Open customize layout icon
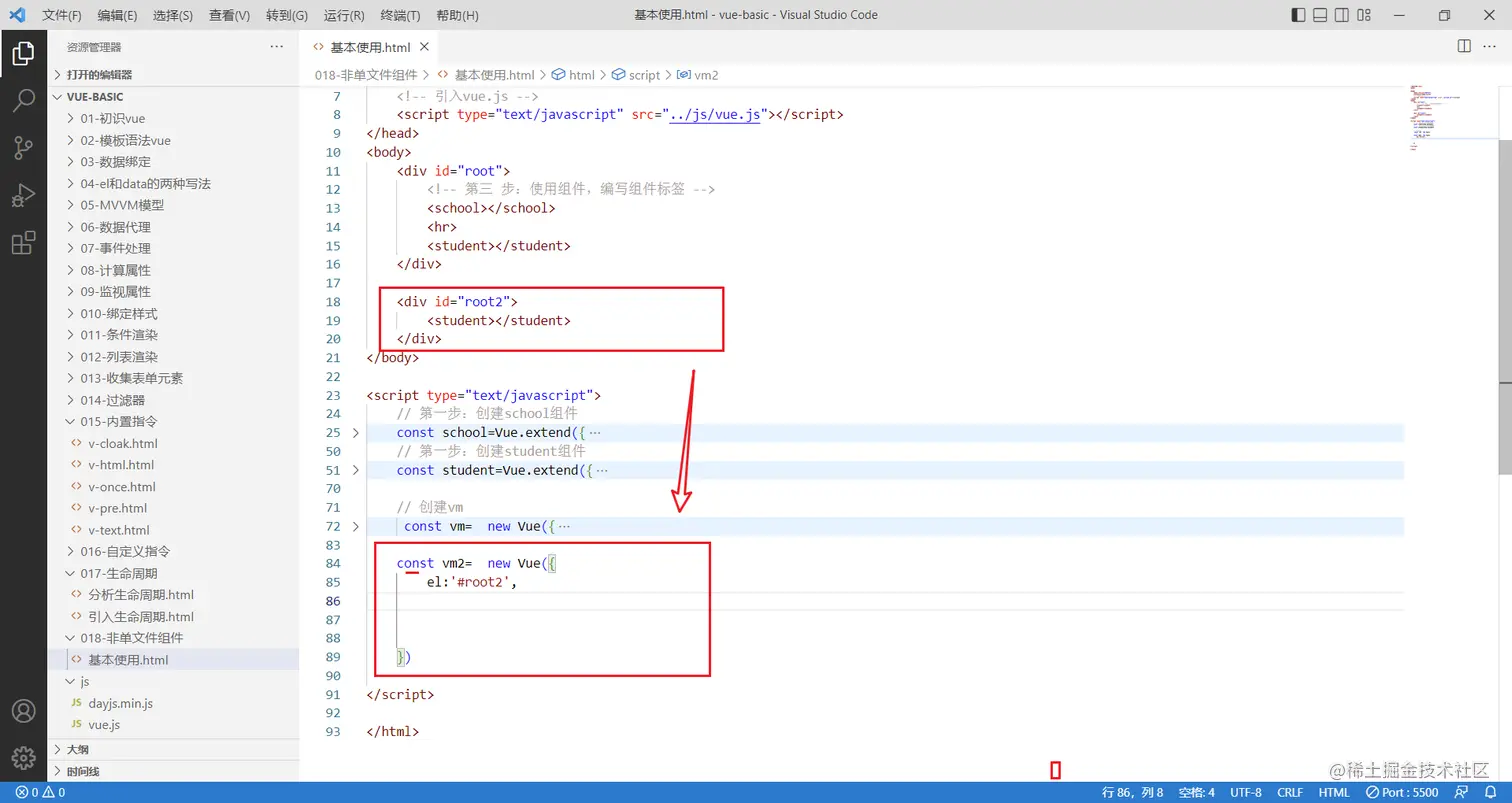The height and width of the screenshot is (803, 1512). (1365, 15)
